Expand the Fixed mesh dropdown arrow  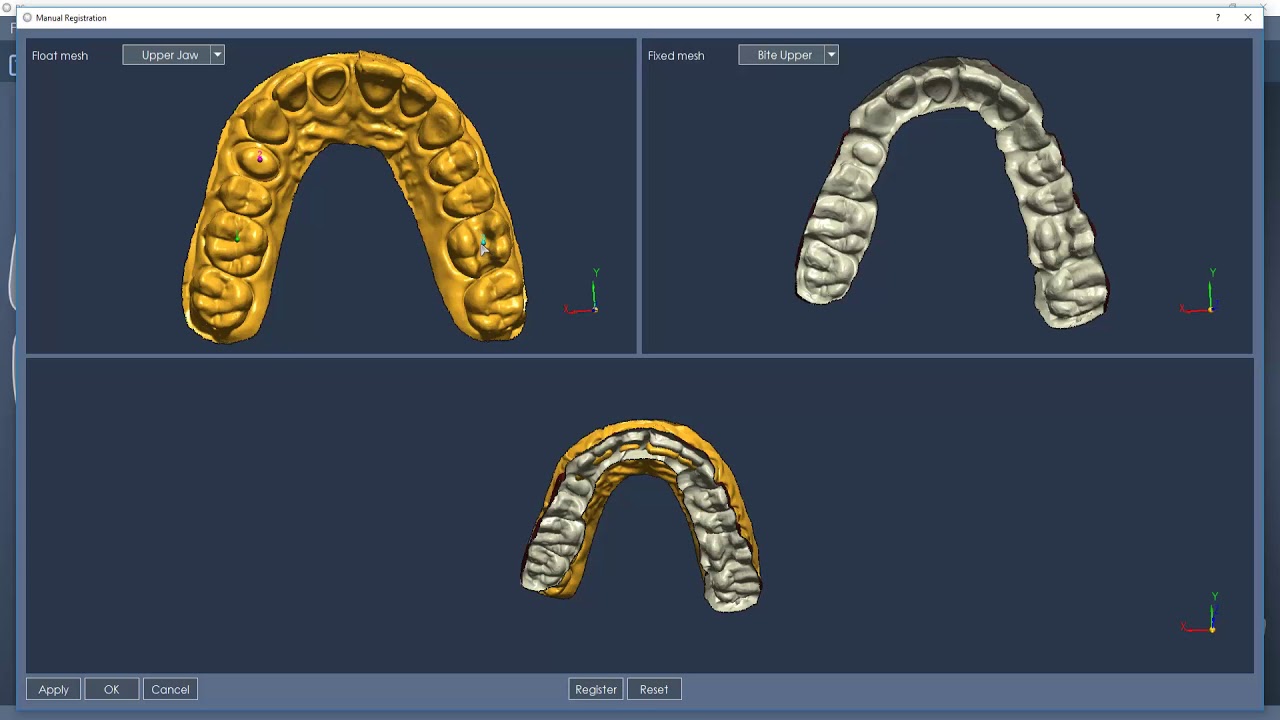click(x=831, y=55)
